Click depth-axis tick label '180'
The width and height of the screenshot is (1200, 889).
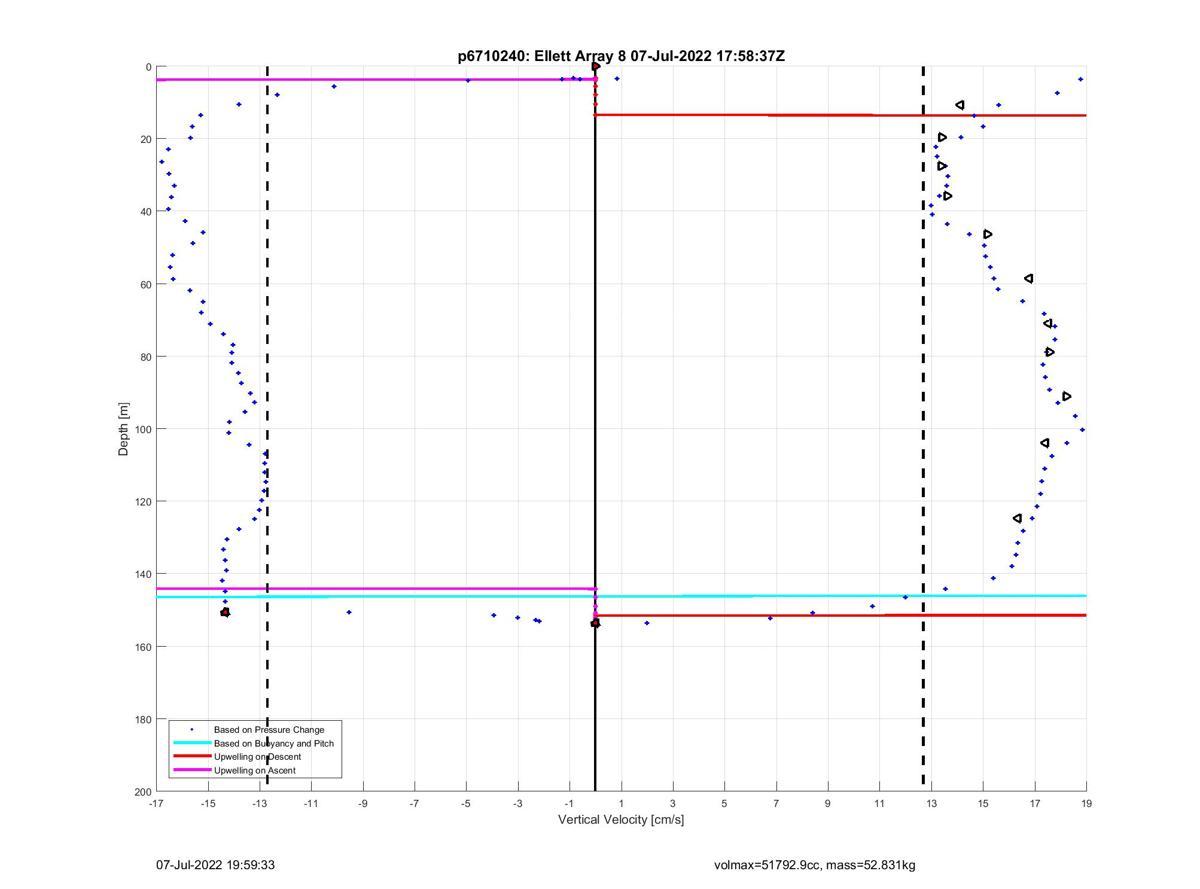coord(143,719)
